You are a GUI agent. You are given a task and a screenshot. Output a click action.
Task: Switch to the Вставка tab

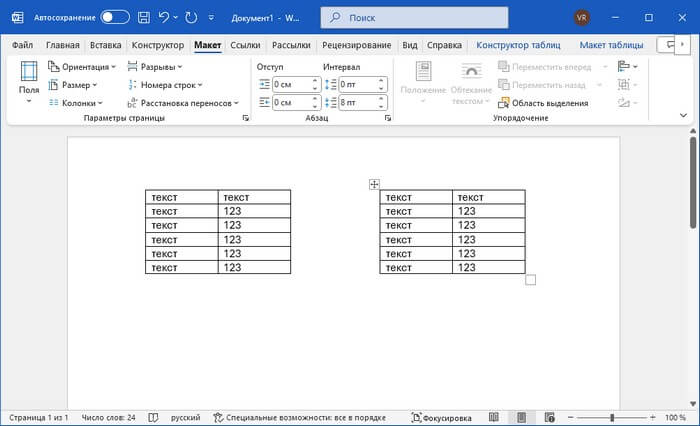click(105, 45)
